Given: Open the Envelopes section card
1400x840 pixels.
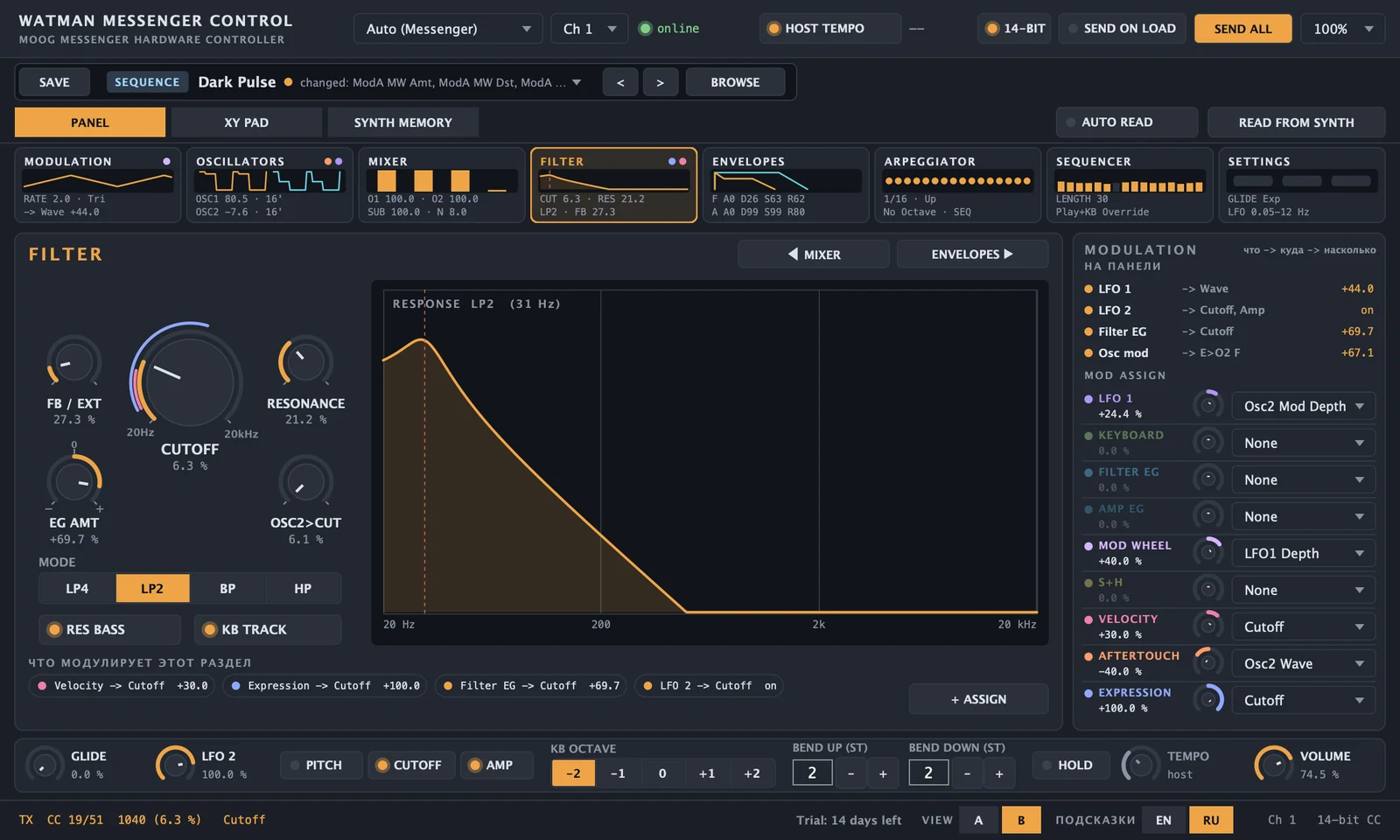Looking at the screenshot, I should [x=786, y=185].
